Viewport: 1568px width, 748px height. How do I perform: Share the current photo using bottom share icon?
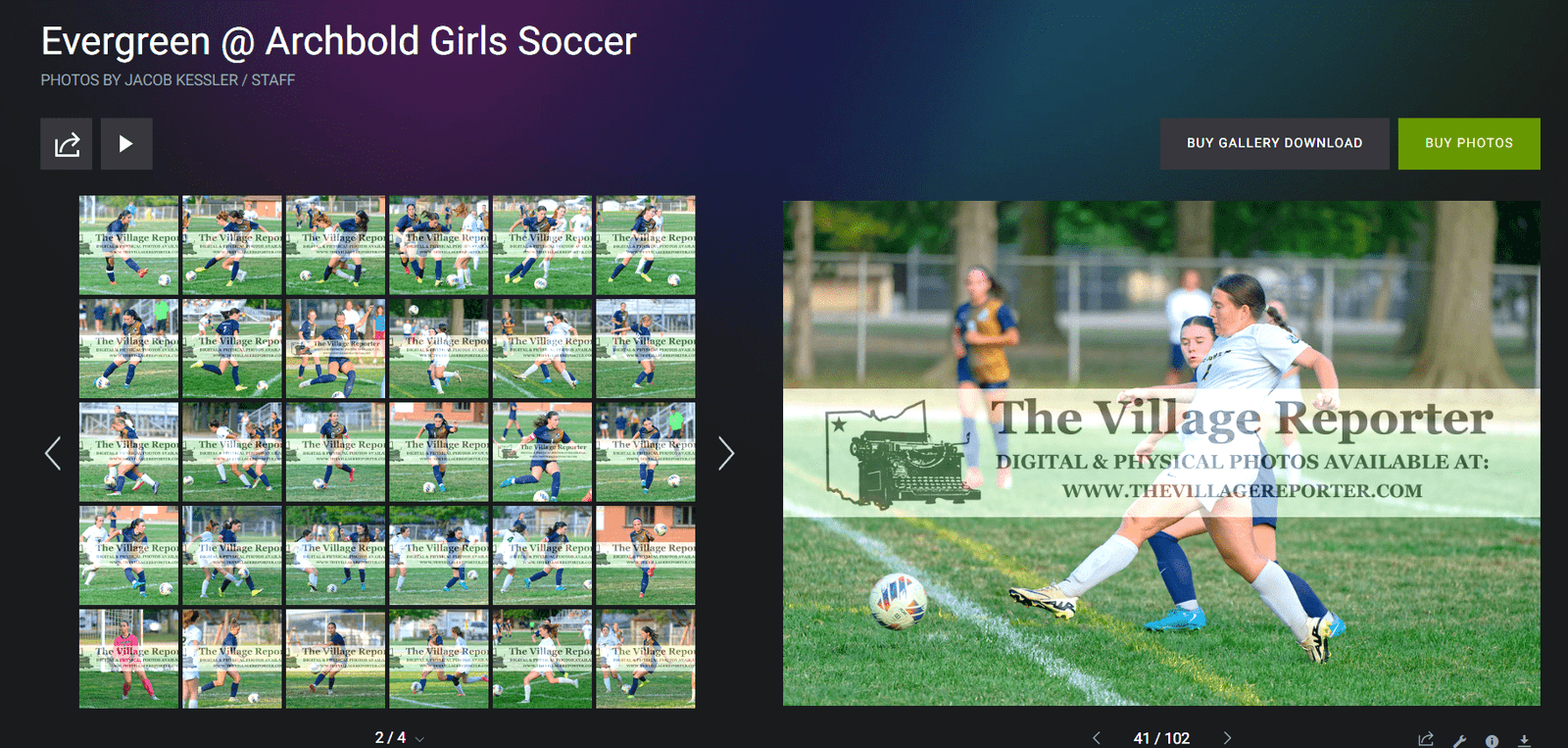pyautogui.click(x=1426, y=740)
